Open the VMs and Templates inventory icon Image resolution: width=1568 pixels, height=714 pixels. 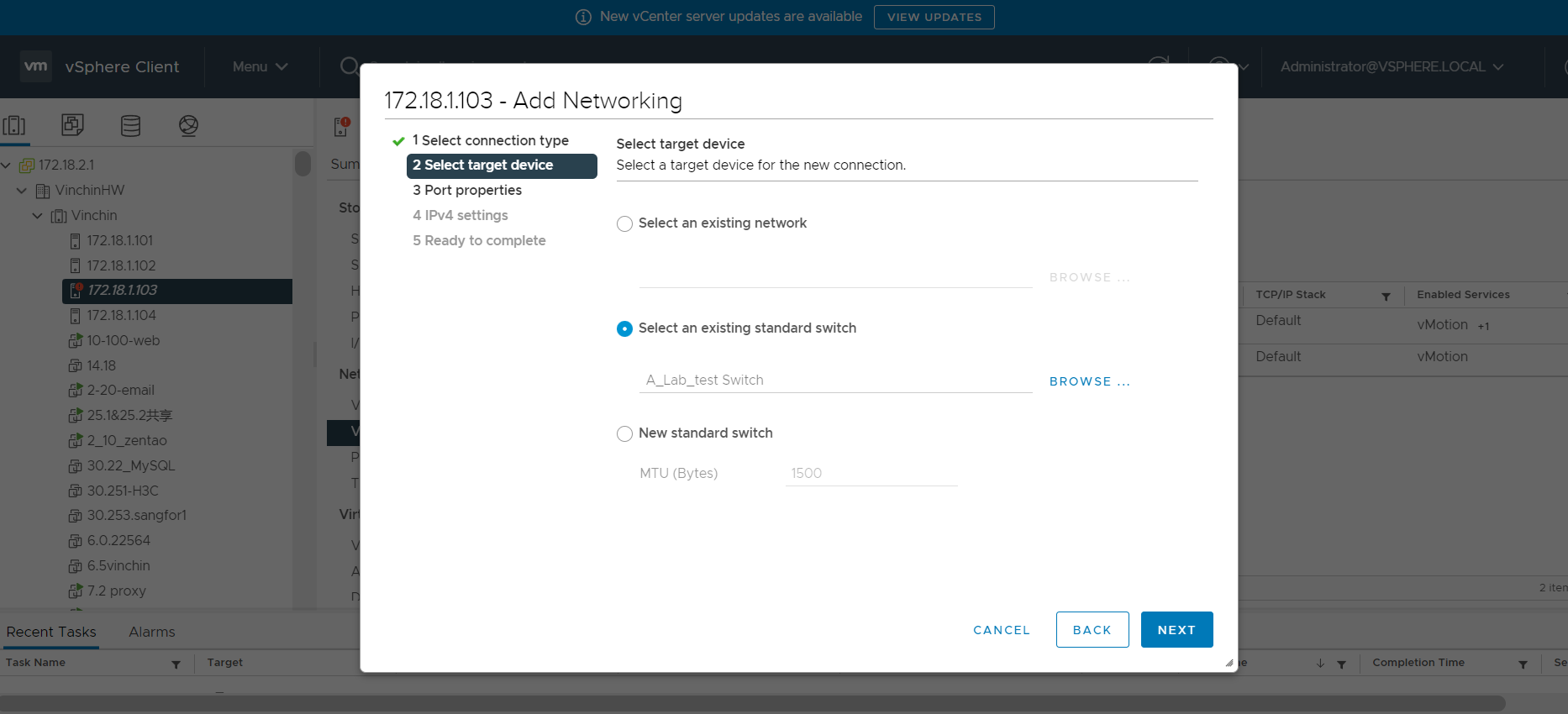tap(72, 125)
